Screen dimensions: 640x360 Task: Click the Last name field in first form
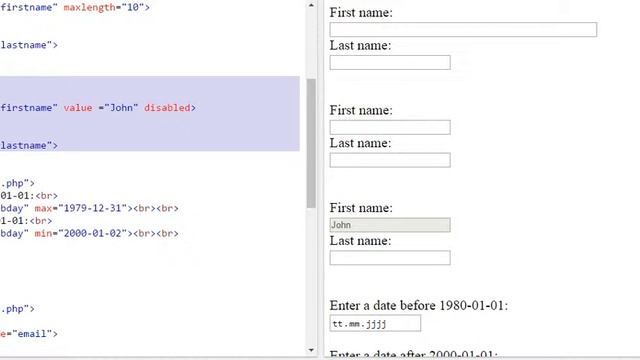[390, 62]
